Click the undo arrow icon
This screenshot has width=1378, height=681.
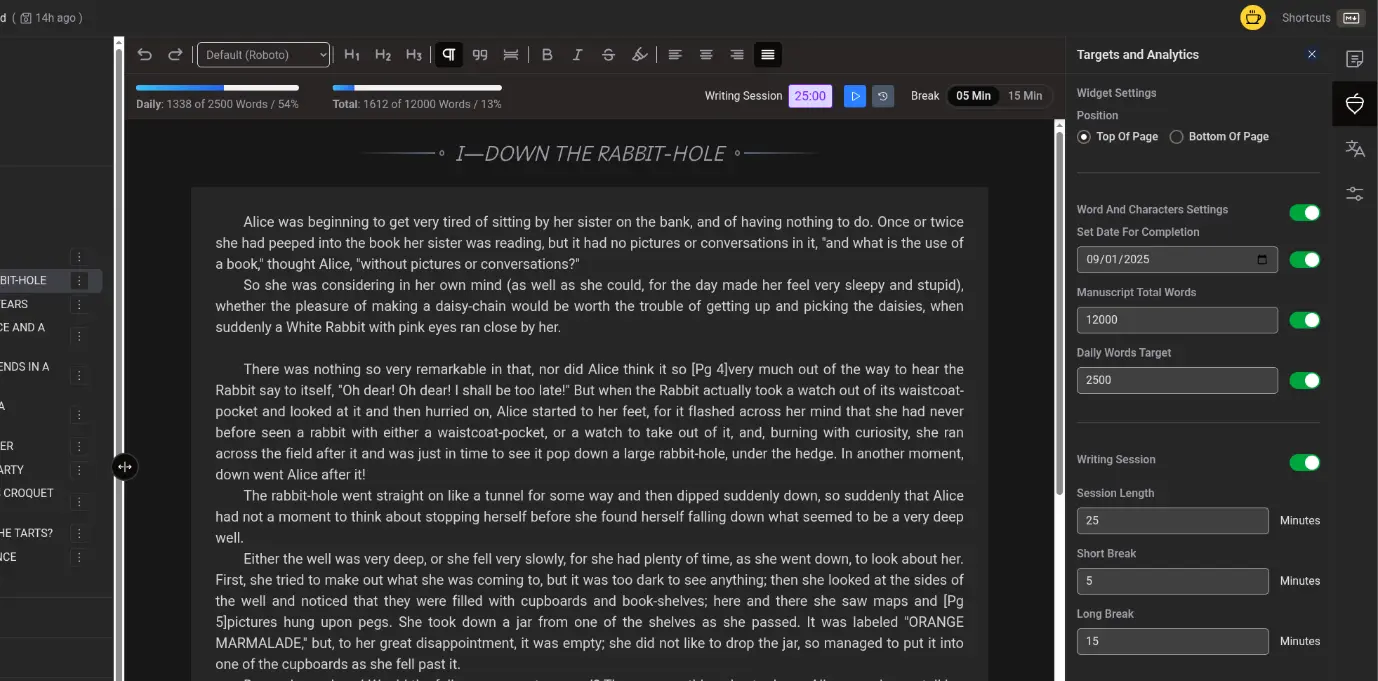145,55
